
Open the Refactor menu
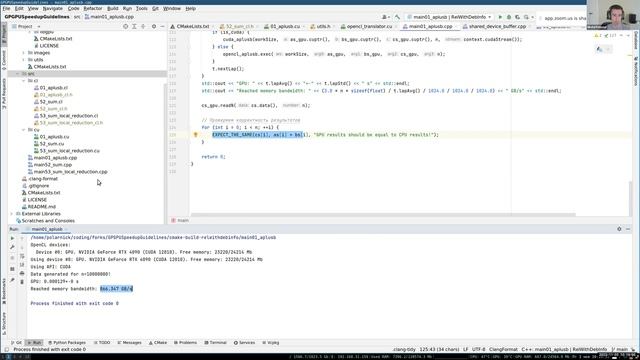point(93,9)
